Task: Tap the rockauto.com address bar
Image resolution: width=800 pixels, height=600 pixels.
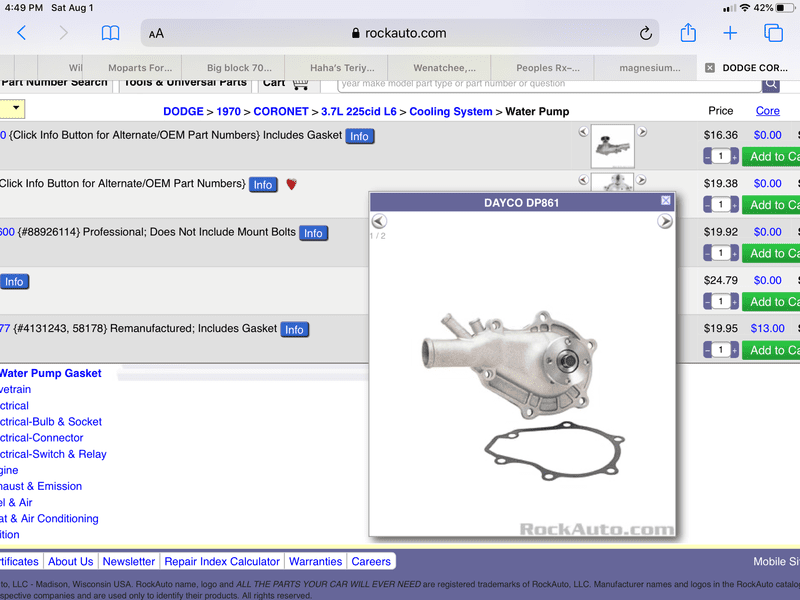Action: [399, 34]
